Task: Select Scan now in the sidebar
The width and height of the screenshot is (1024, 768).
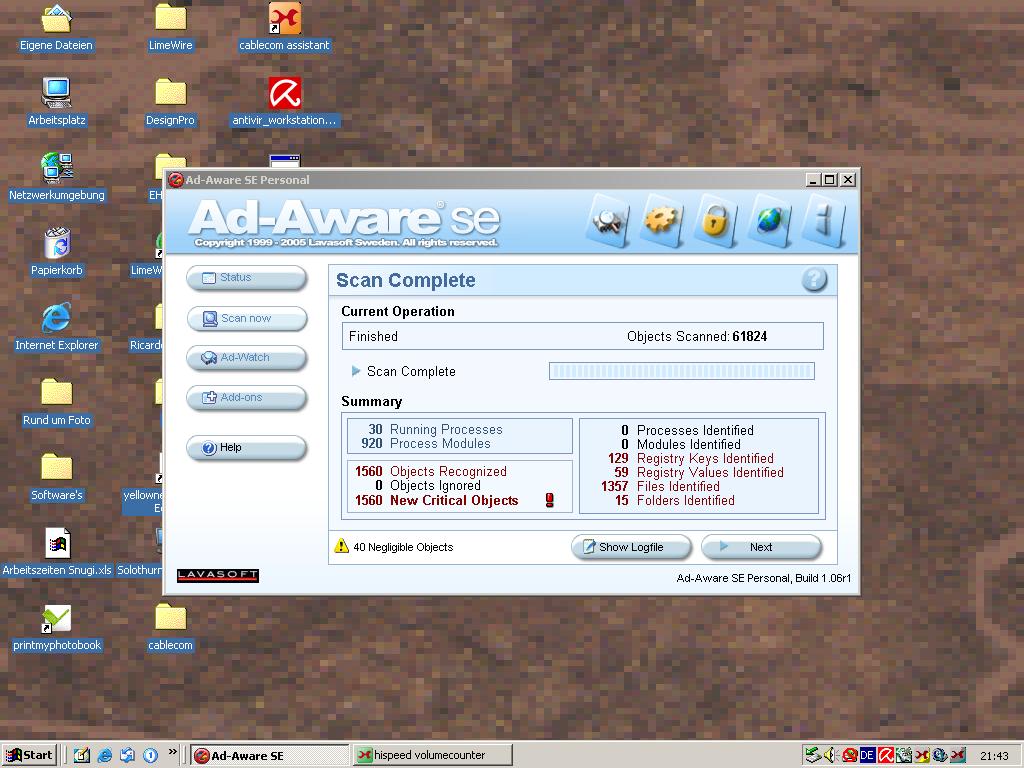Action: click(x=246, y=319)
